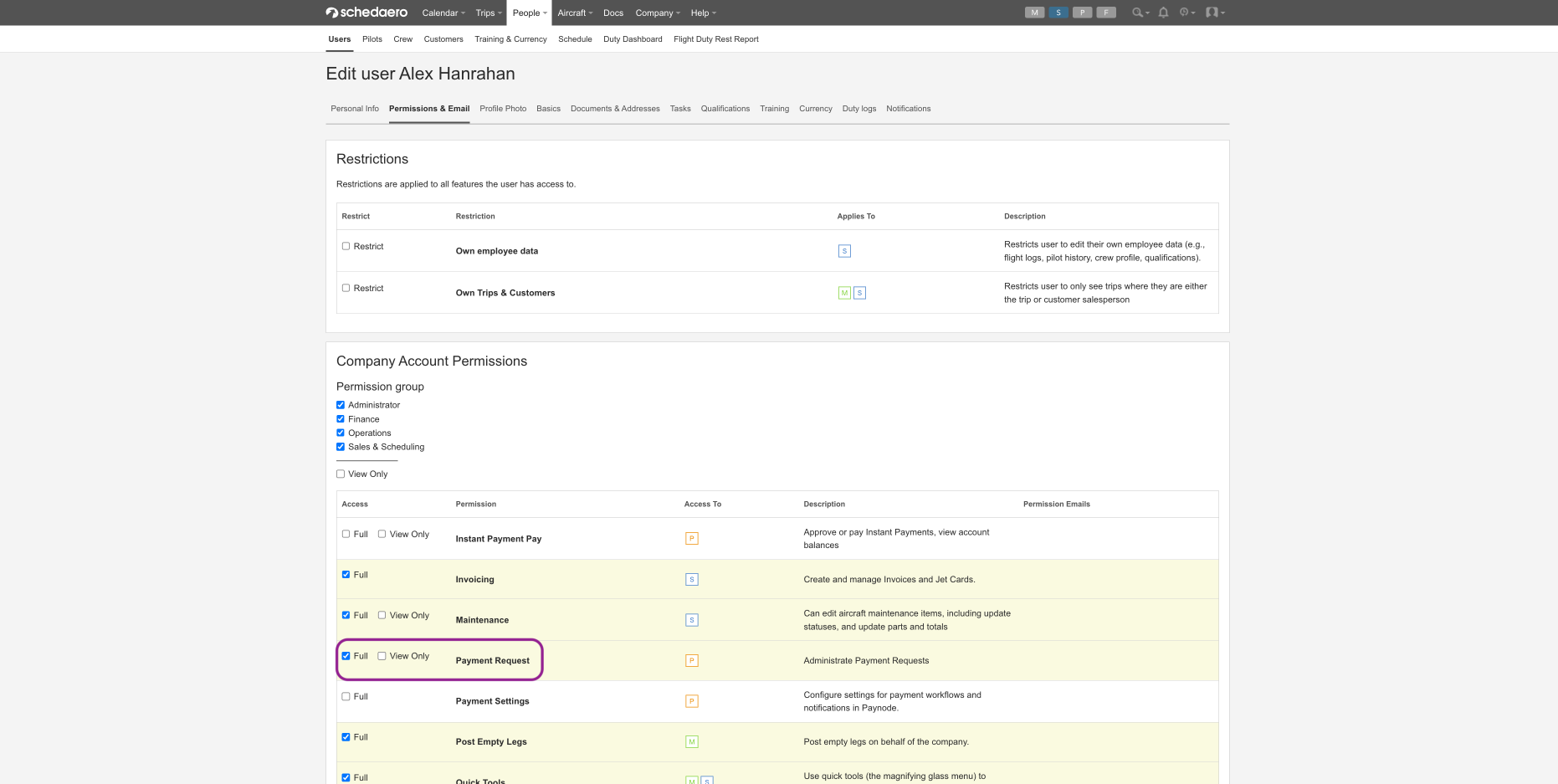Switch to the Qualifications tab
Image resolution: width=1558 pixels, height=784 pixels.
(x=725, y=109)
